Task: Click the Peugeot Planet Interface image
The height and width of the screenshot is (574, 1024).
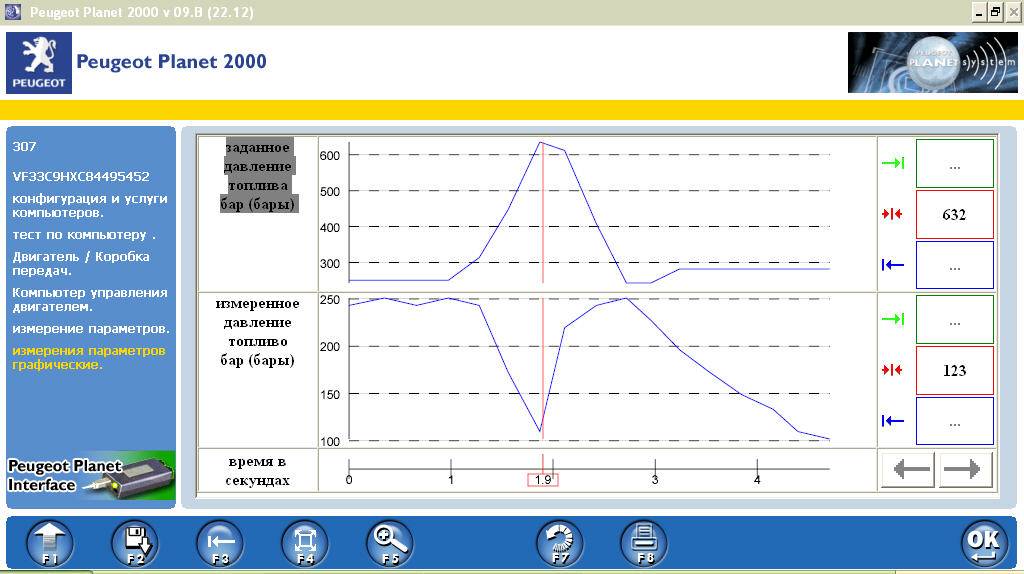Action: 90,476
